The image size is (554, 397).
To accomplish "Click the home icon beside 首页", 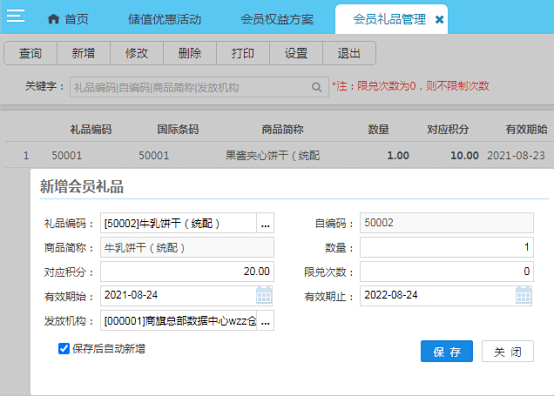I will (53, 19).
